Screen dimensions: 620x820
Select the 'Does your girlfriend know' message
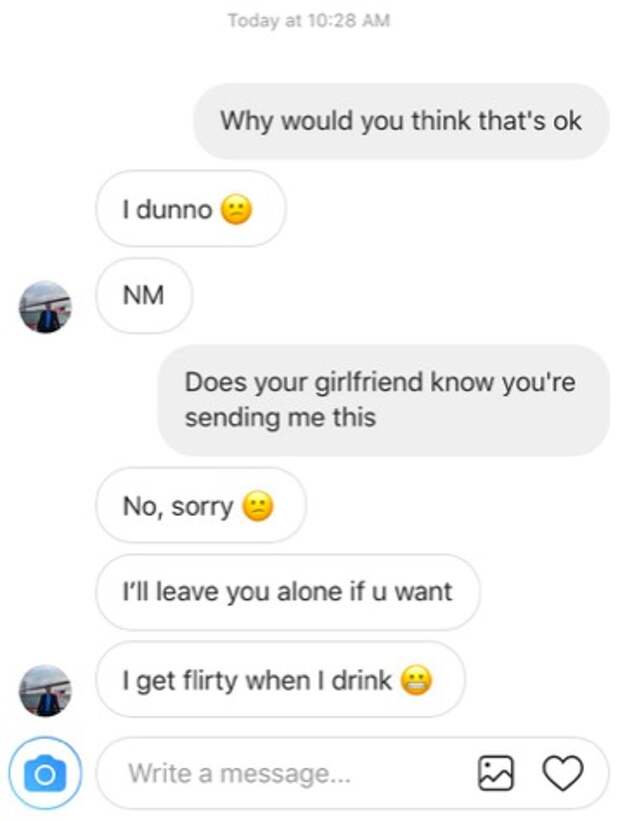pyautogui.click(x=384, y=400)
